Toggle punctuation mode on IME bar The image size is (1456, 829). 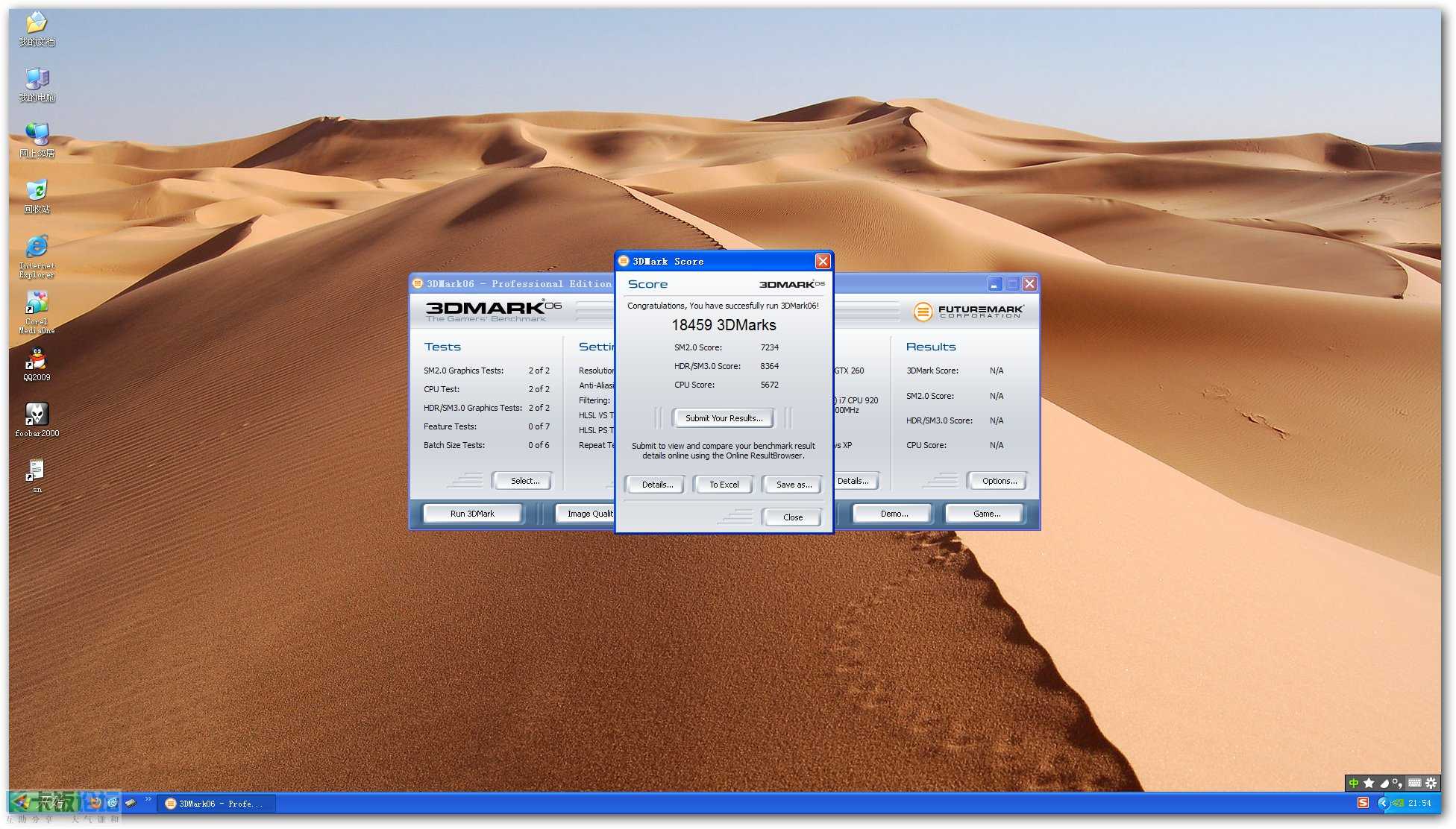(1396, 783)
